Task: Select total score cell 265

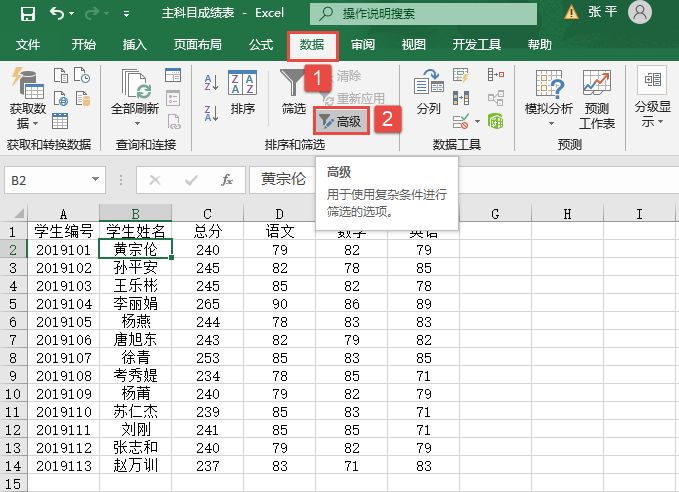Action: 207,304
